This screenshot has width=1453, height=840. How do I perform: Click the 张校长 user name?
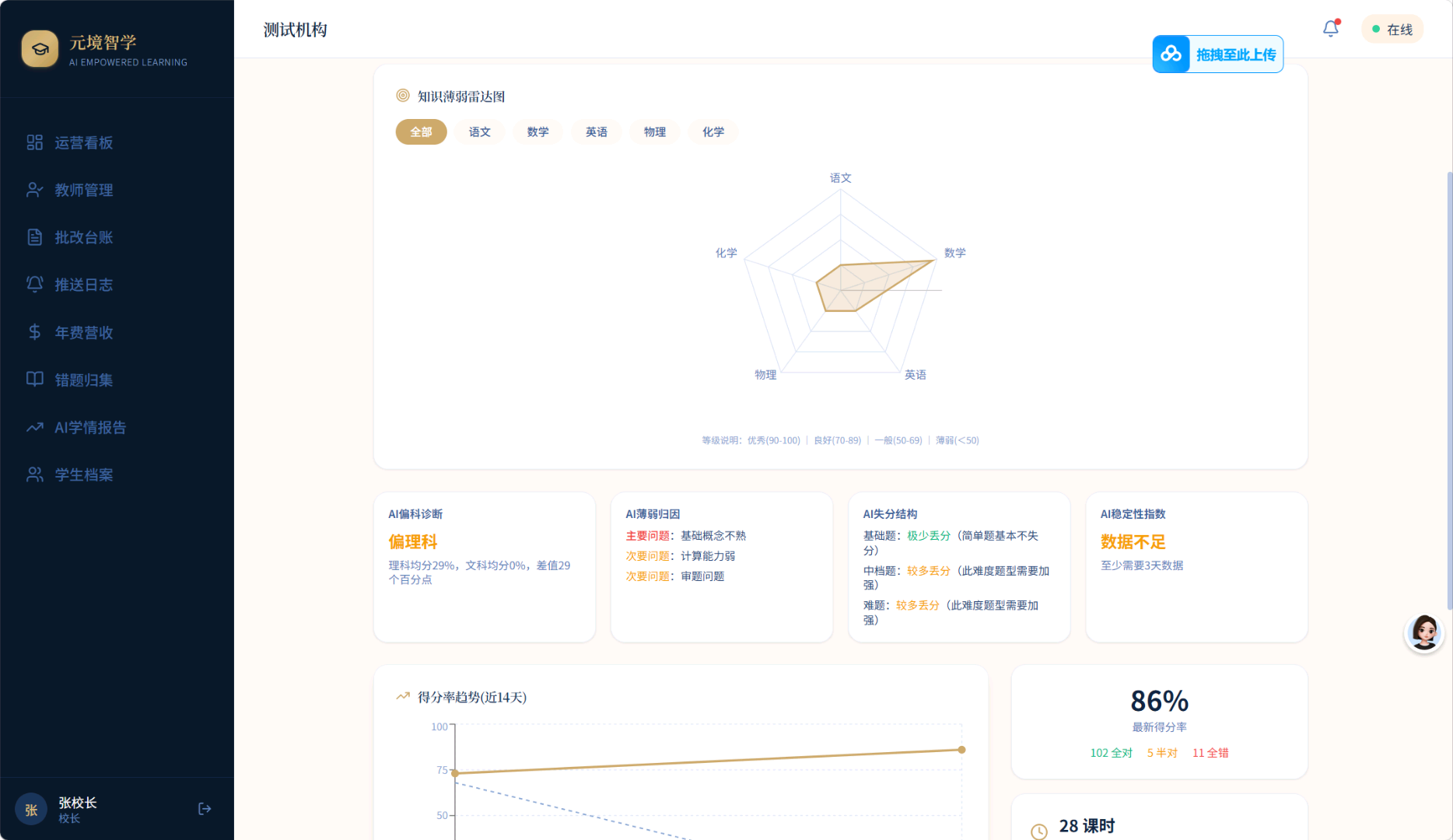coord(77,803)
